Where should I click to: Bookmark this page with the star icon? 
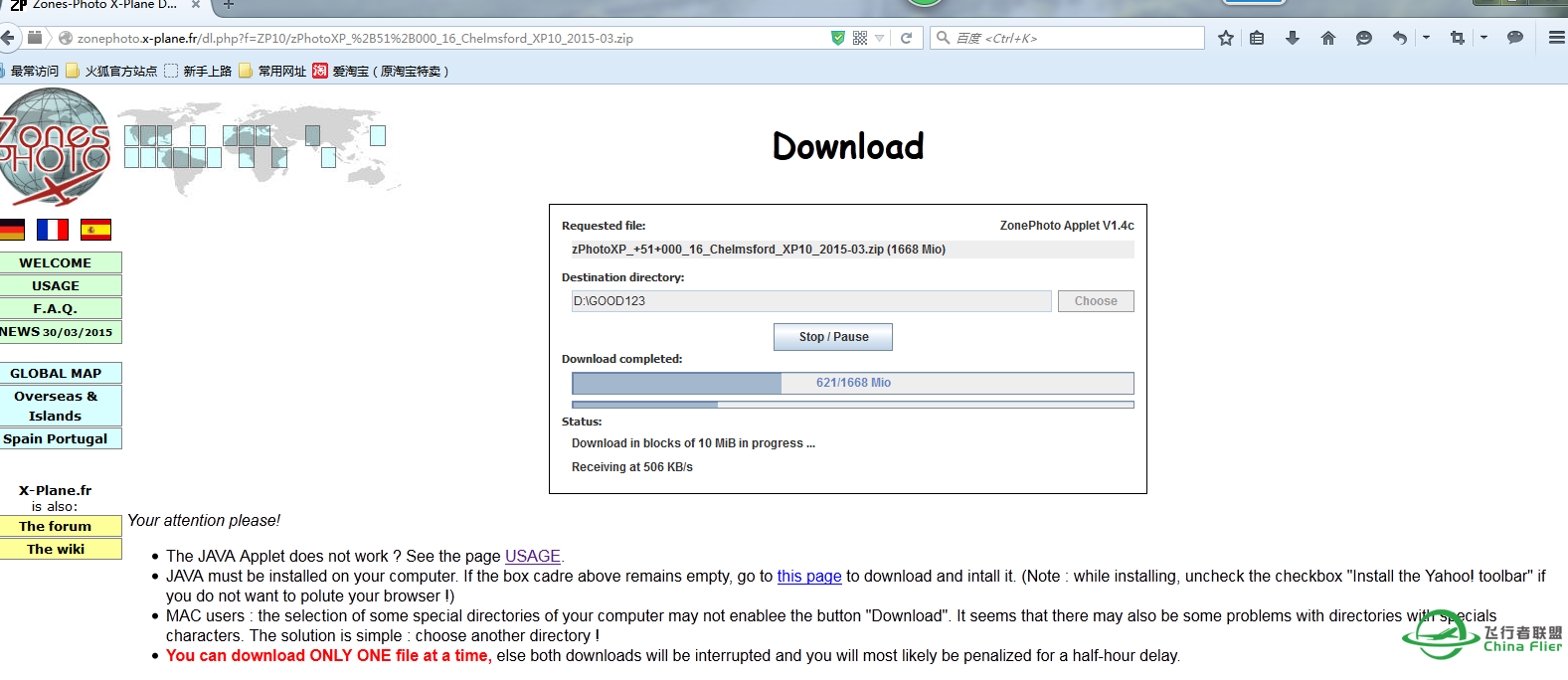click(x=1226, y=38)
